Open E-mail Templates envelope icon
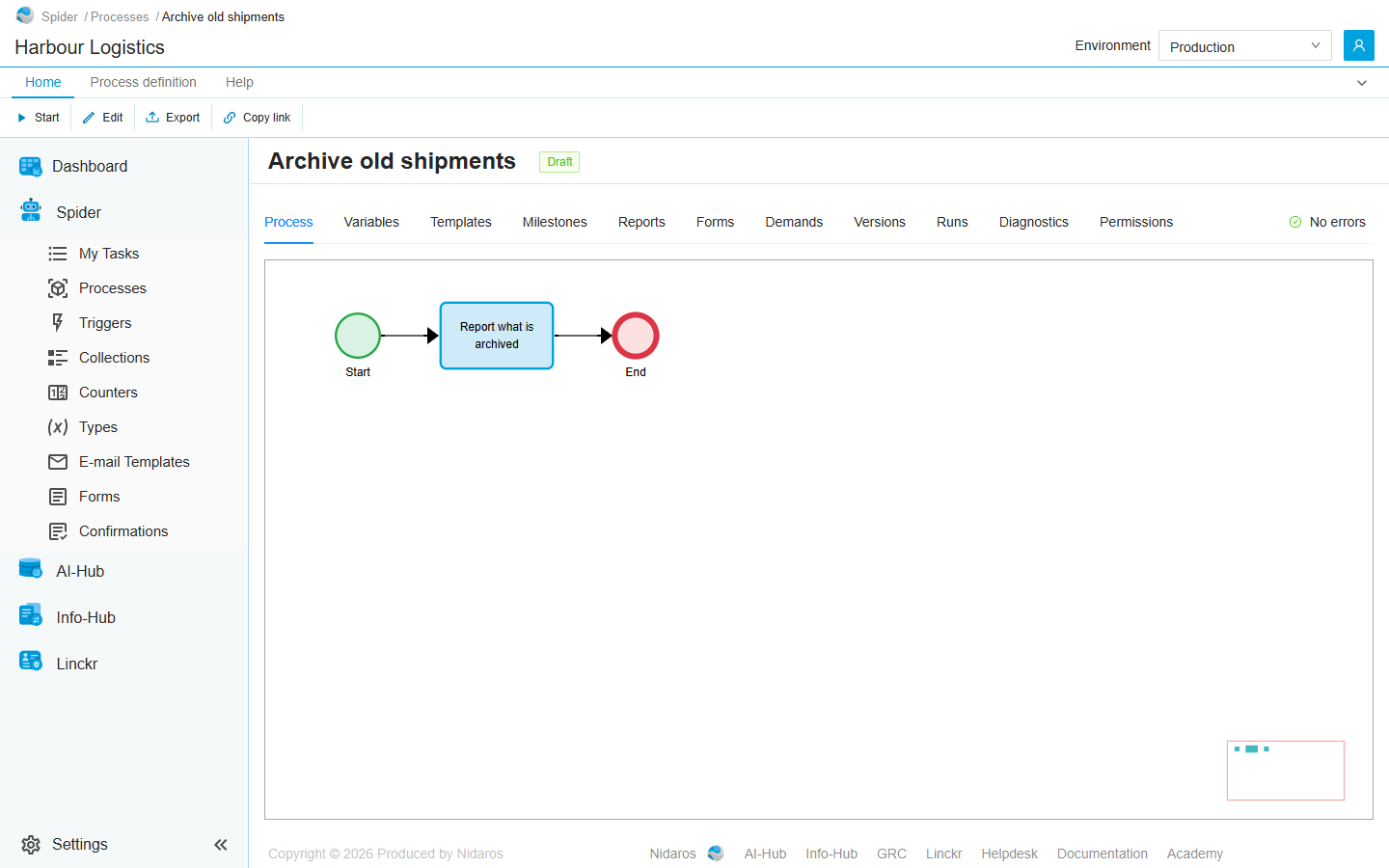Screen dimensions: 1389x868 [58, 462]
